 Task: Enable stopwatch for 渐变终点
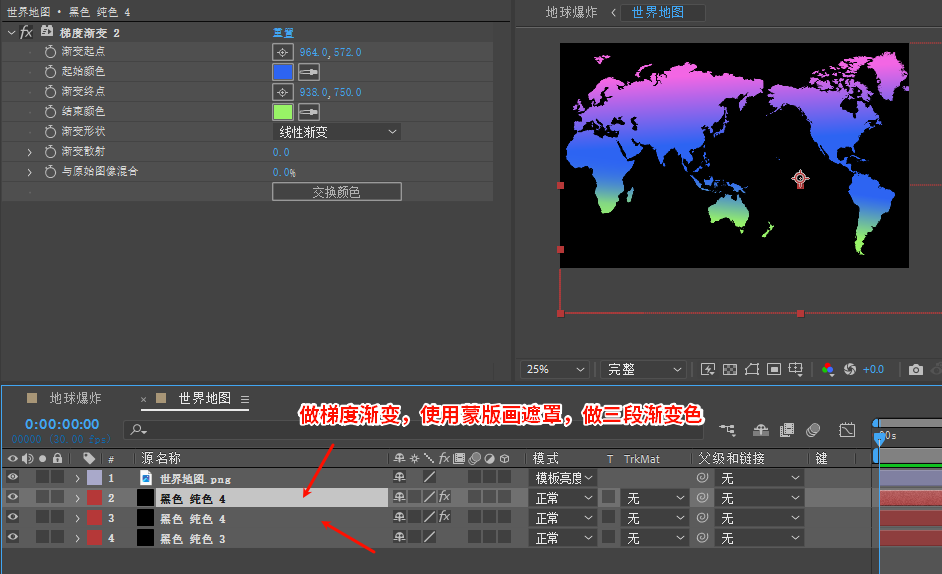50,92
